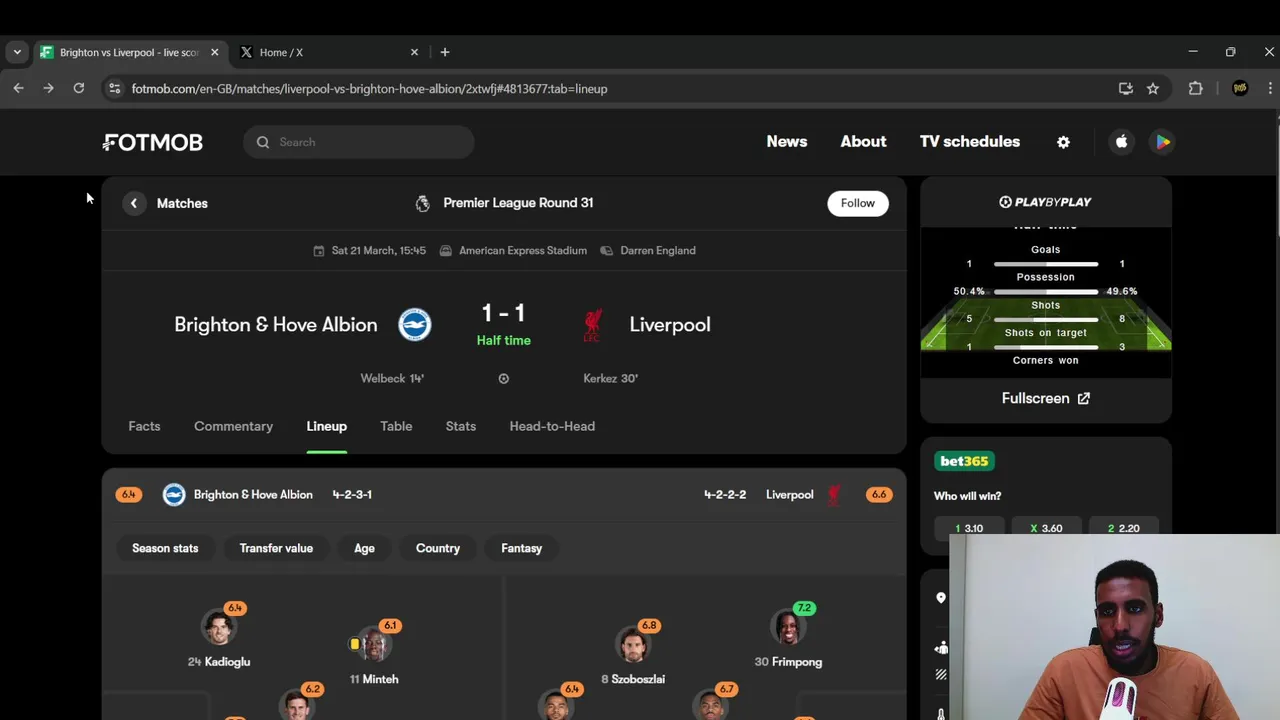Click the browser back arrow

pyautogui.click(x=18, y=88)
